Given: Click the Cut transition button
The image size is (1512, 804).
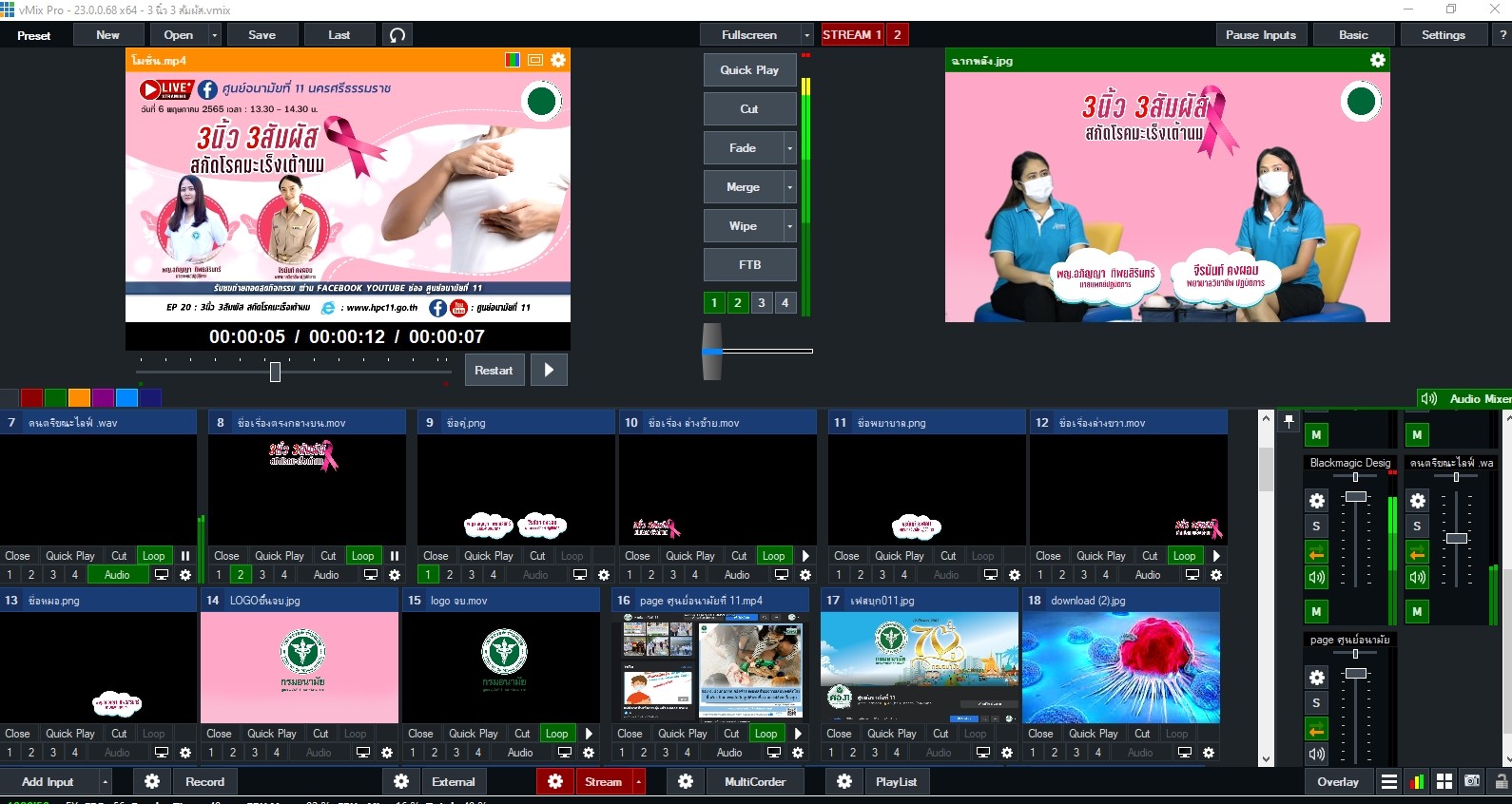Looking at the screenshot, I should pos(749,109).
